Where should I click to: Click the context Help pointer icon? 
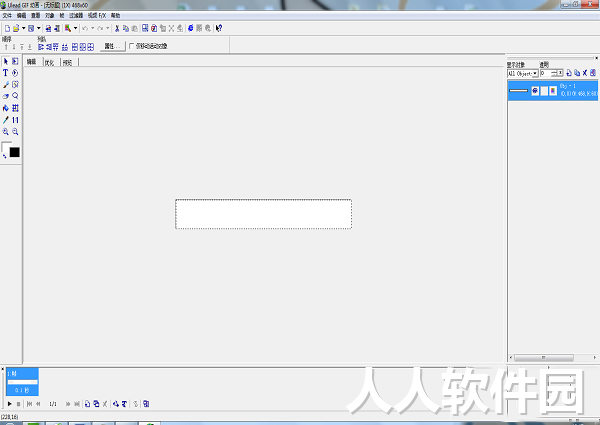(219, 28)
